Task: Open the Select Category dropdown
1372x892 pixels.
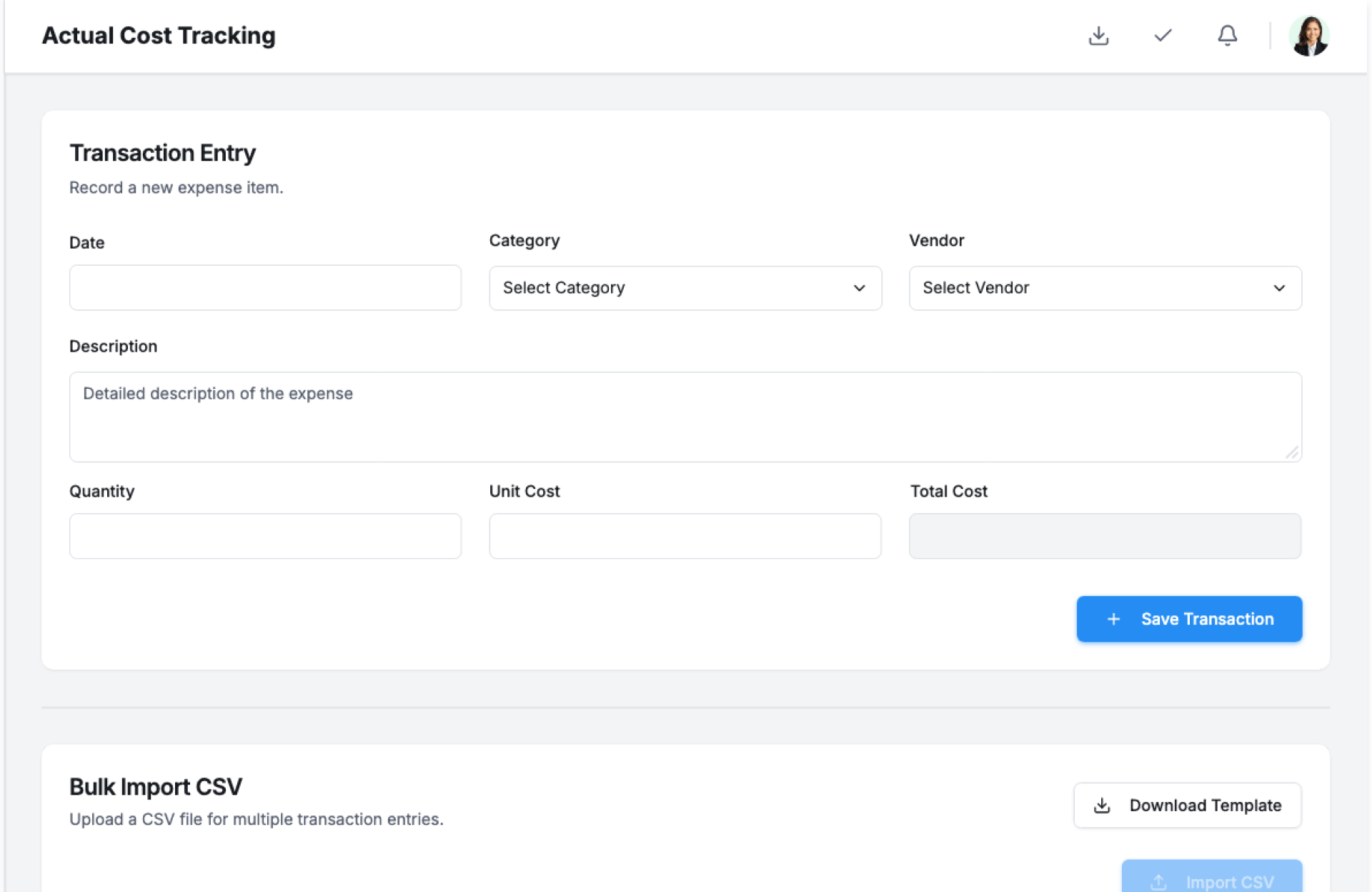Action: [x=685, y=288]
